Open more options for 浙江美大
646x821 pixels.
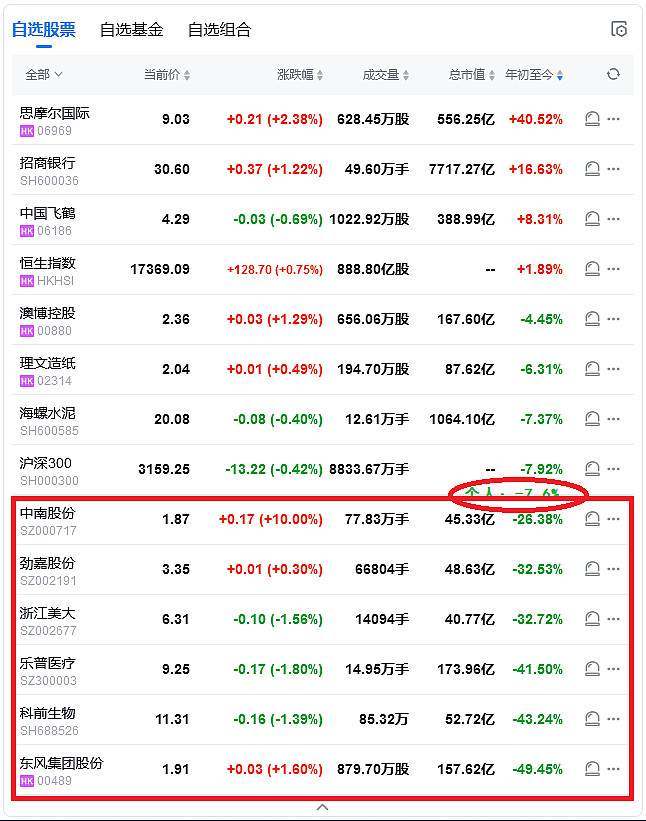tap(614, 619)
